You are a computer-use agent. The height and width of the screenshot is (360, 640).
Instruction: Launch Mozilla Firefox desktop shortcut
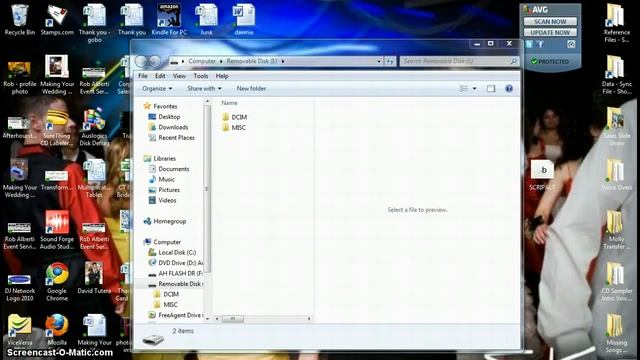coord(57,329)
